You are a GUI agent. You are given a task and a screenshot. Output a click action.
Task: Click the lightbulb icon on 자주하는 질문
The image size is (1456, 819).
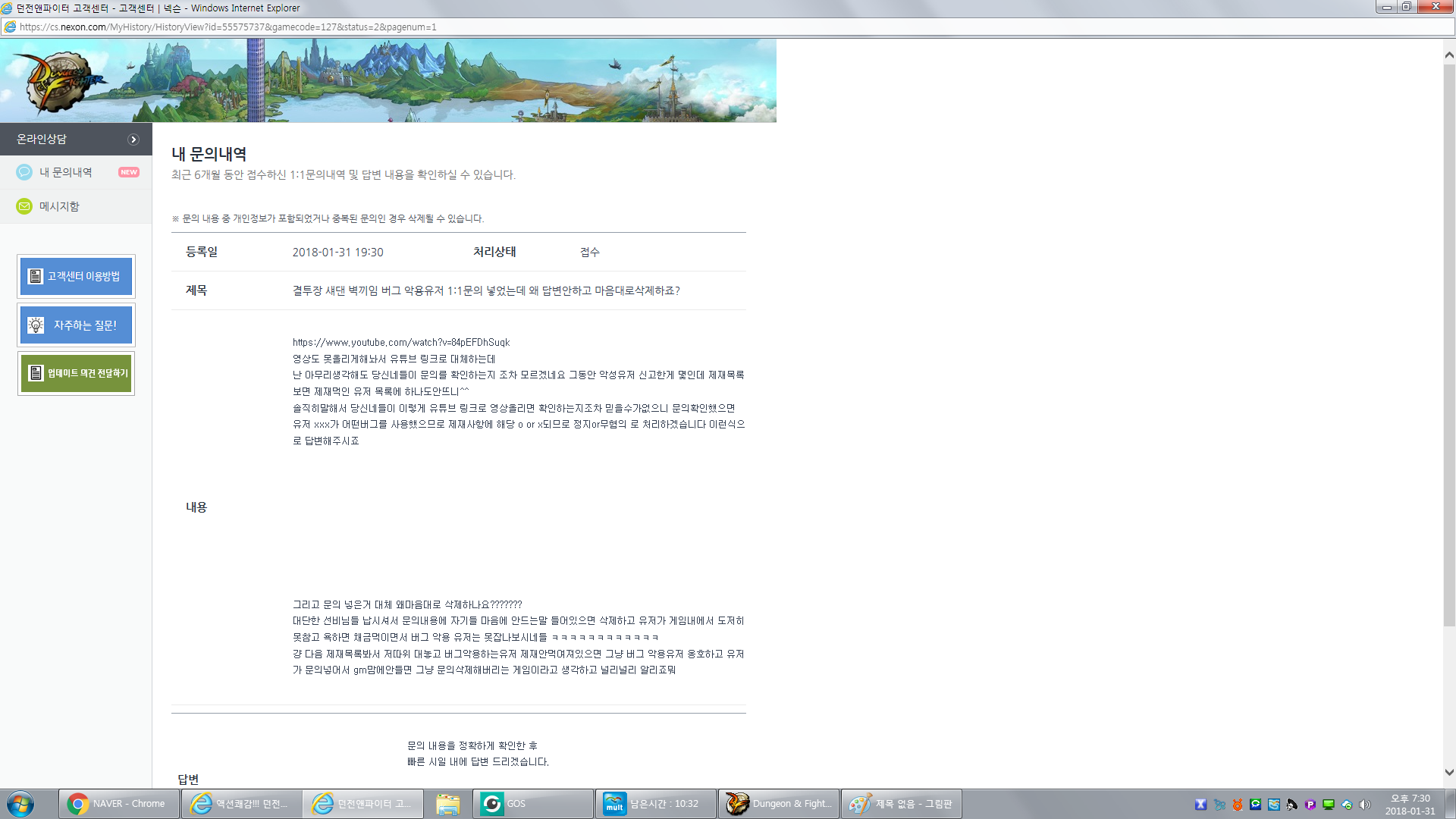[36, 325]
